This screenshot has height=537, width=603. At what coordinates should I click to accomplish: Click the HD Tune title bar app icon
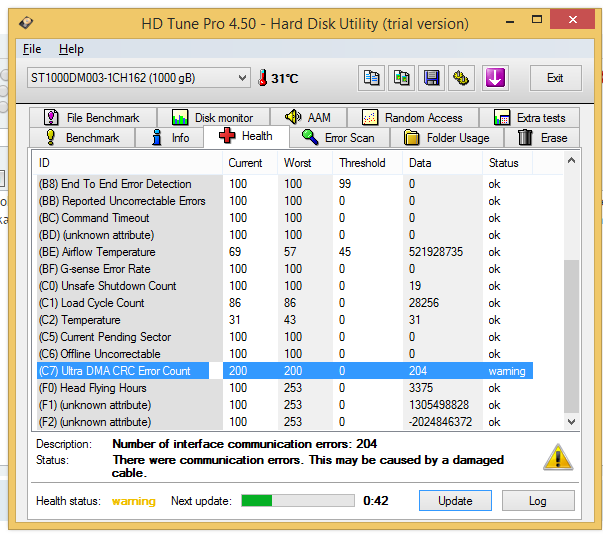click(x=26, y=22)
